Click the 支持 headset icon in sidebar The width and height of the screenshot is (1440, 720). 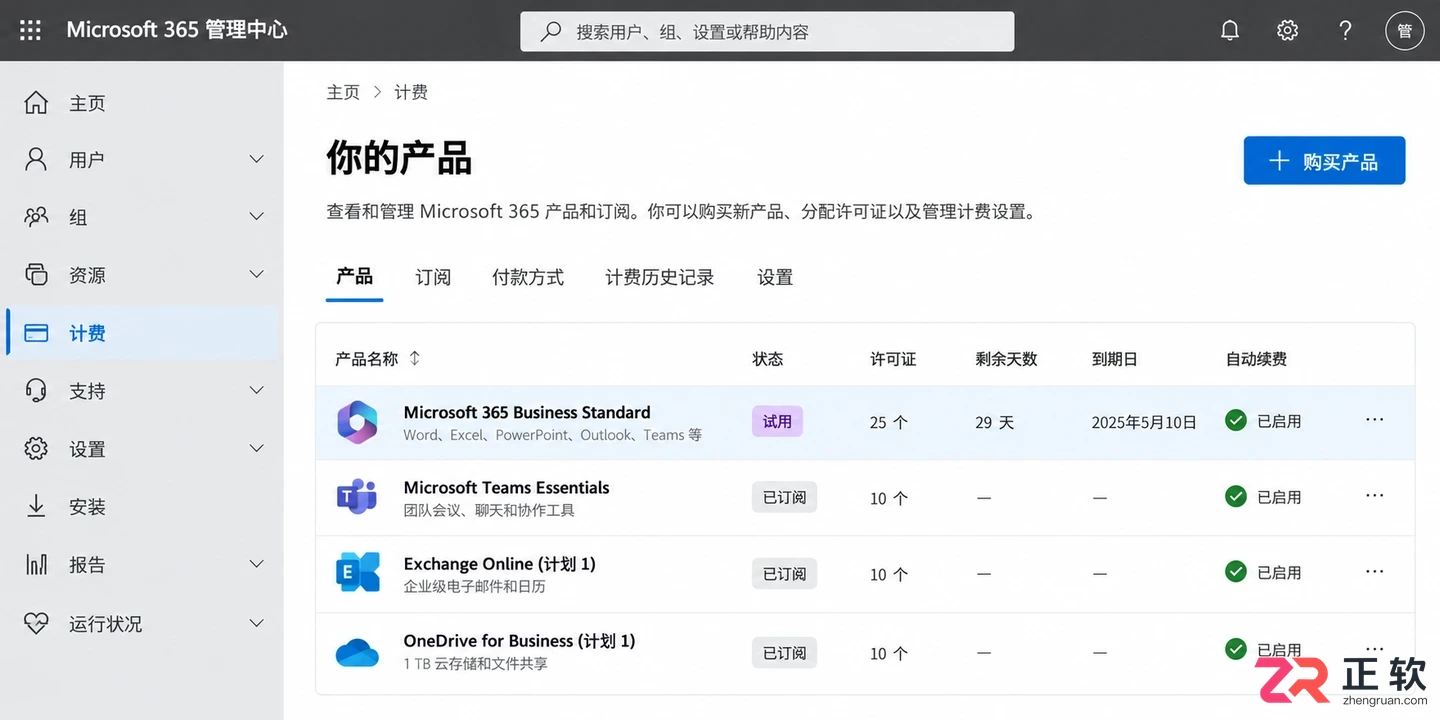(36, 390)
